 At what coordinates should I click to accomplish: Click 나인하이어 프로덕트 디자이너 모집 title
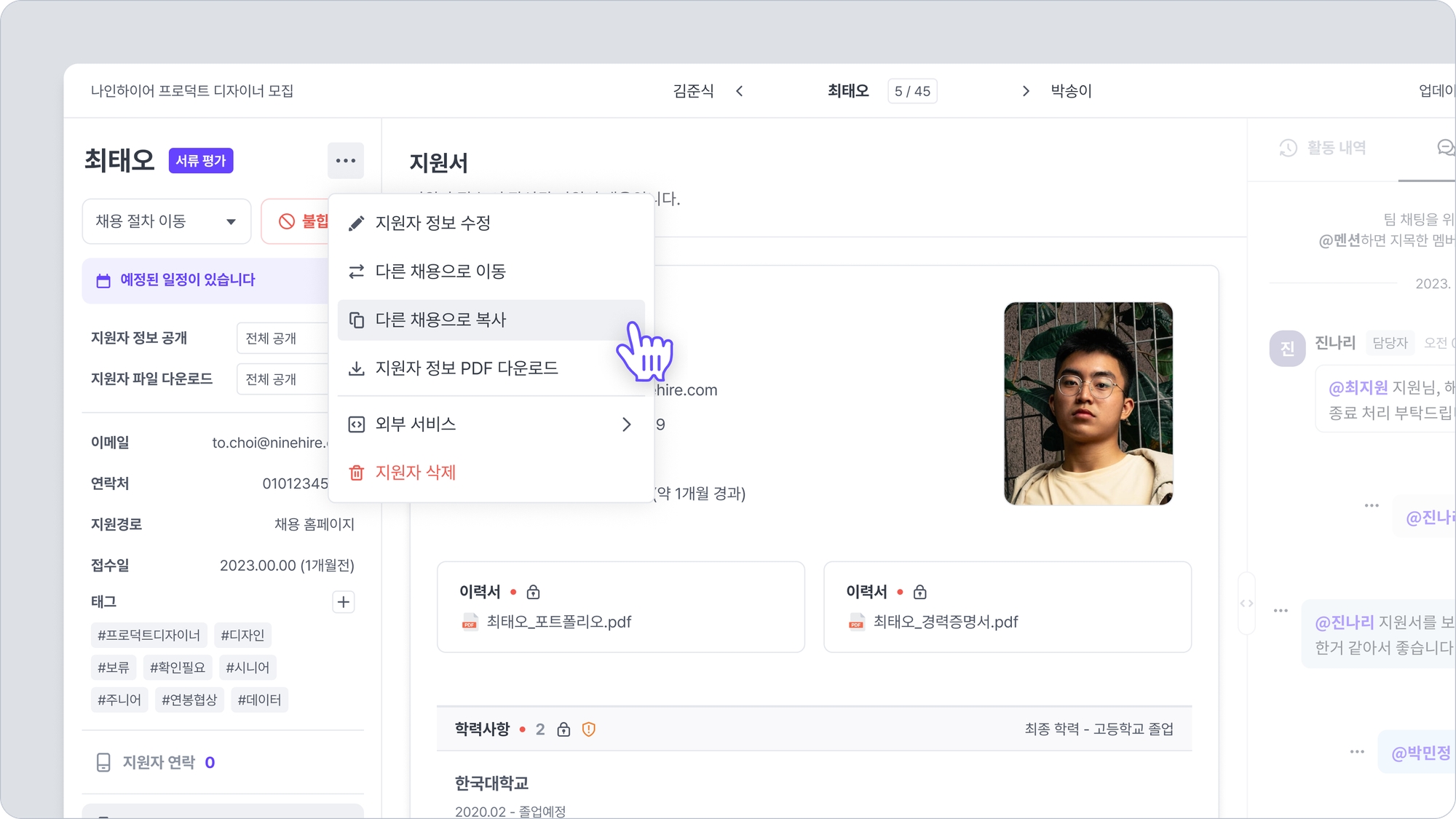pos(192,91)
